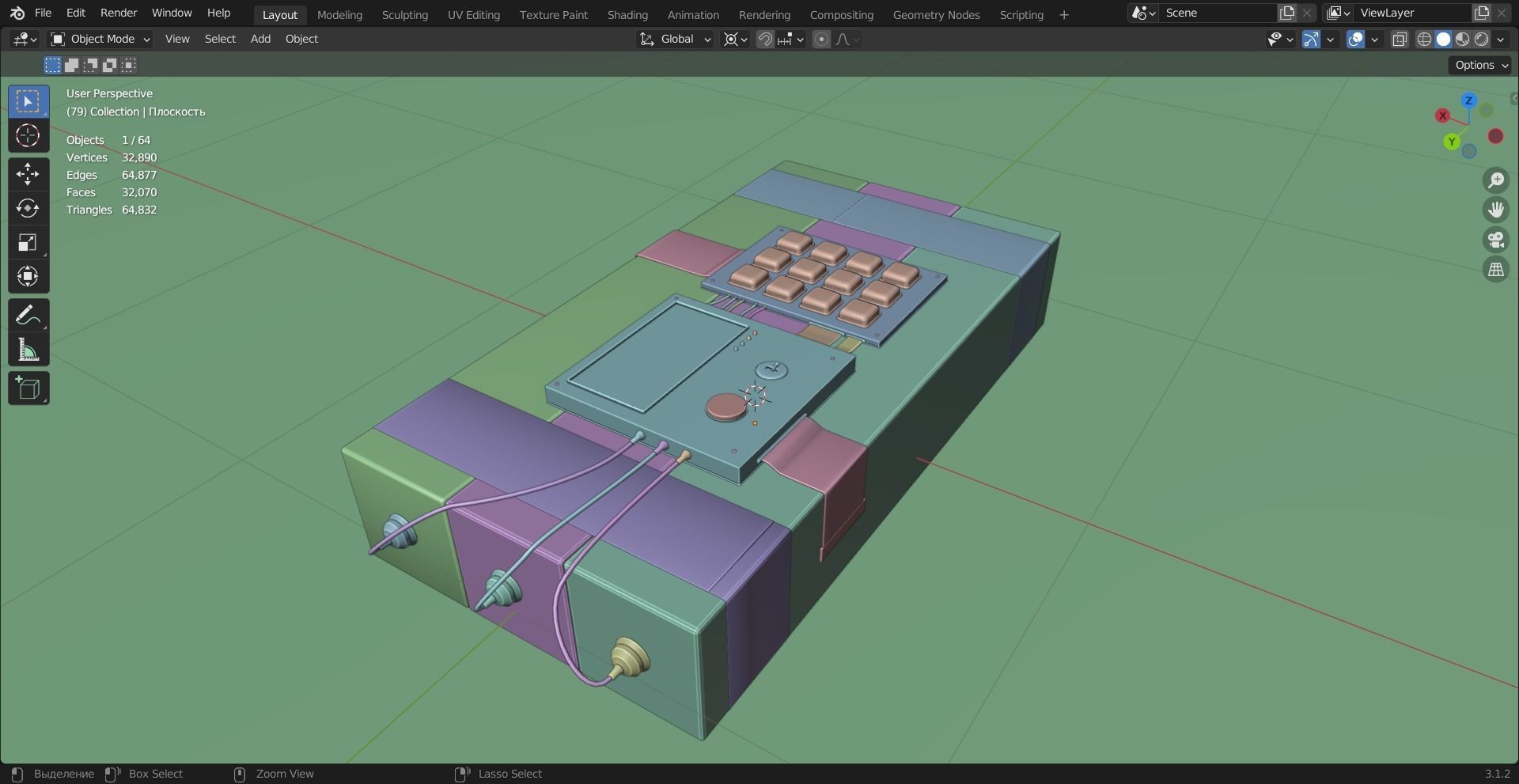The image size is (1519, 784).
Task: Toggle X-Ray mode in the header
Action: (x=1400, y=39)
